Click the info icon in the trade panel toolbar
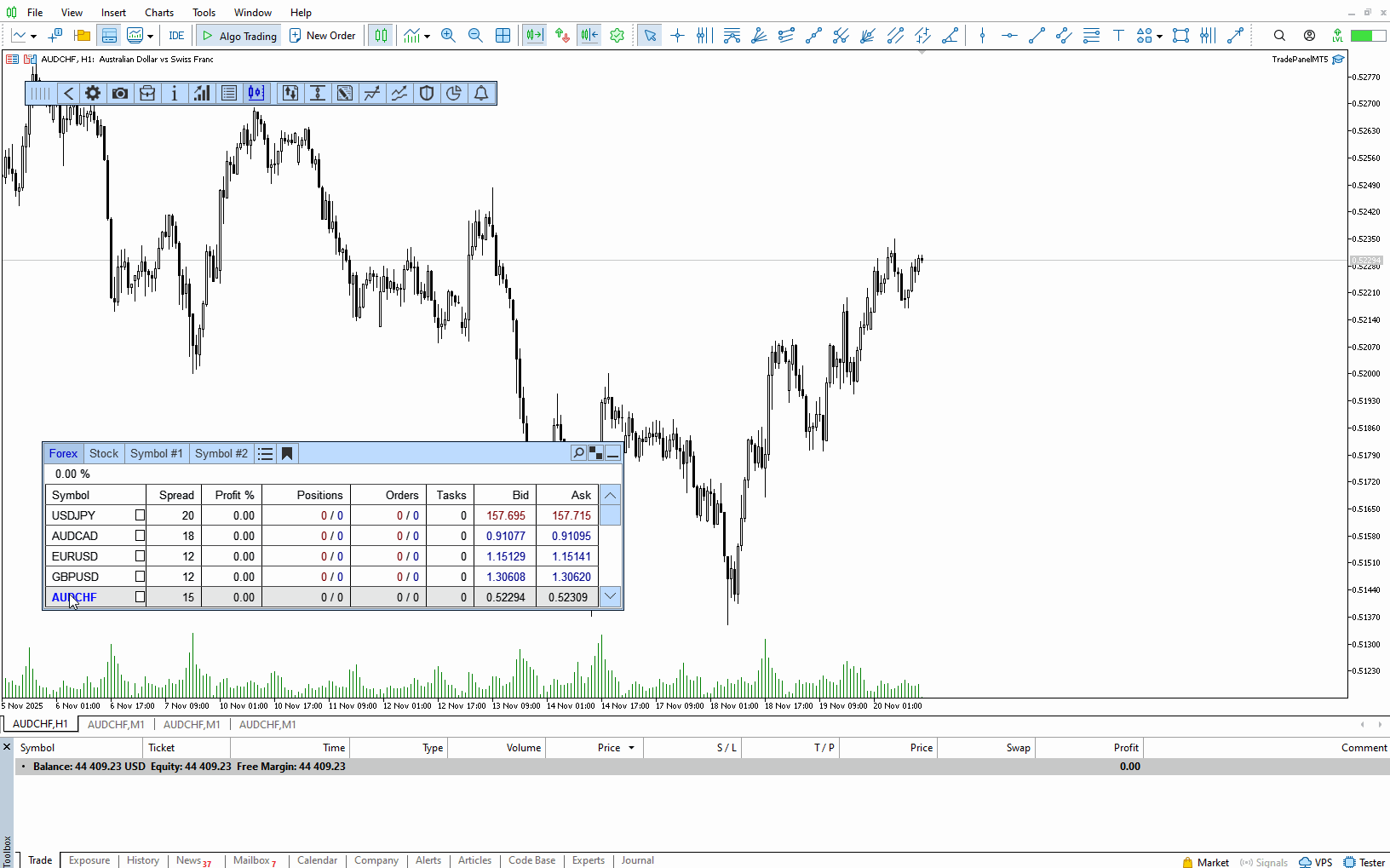Viewport: 1390px width, 868px height. [x=175, y=94]
